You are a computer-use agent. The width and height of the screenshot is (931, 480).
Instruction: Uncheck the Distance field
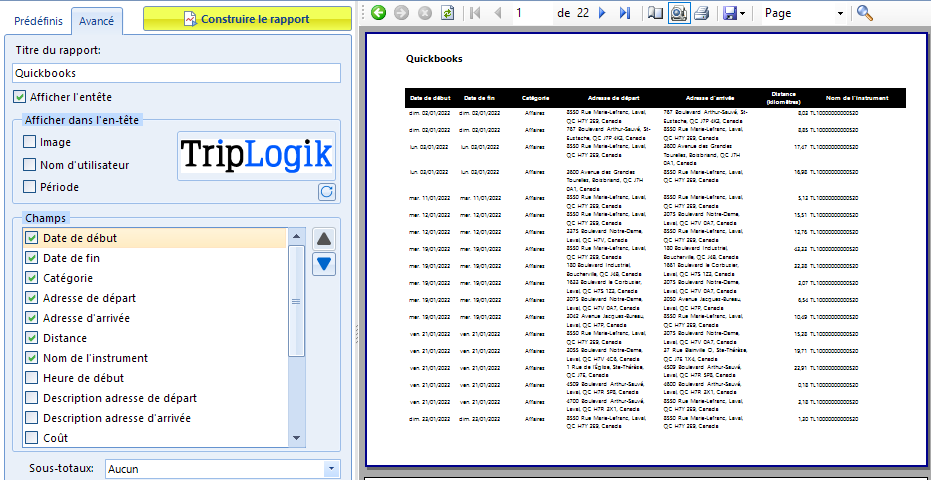click(31, 338)
